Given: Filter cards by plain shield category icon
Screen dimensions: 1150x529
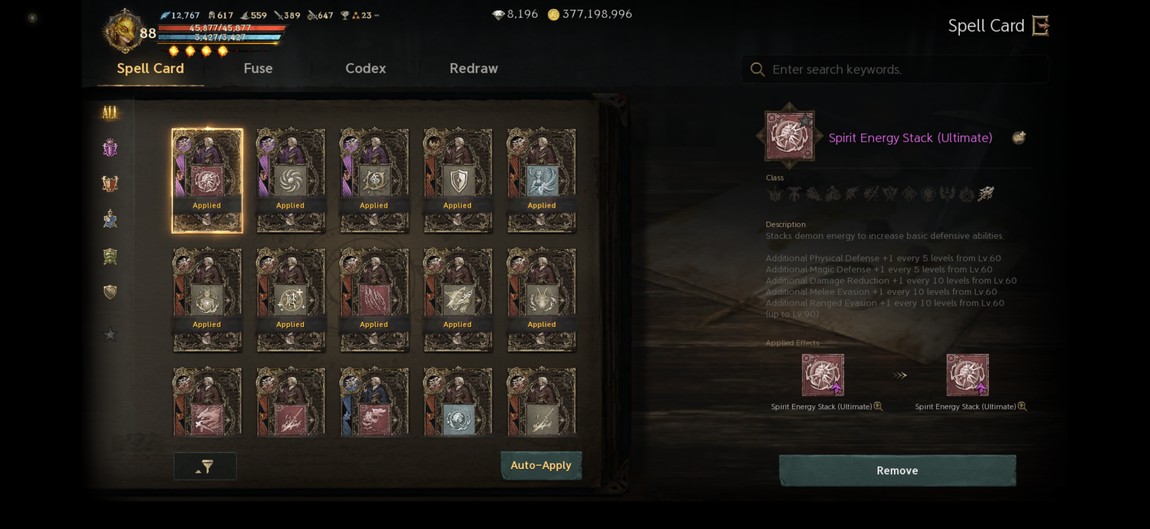Looking at the screenshot, I should tap(109, 292).
